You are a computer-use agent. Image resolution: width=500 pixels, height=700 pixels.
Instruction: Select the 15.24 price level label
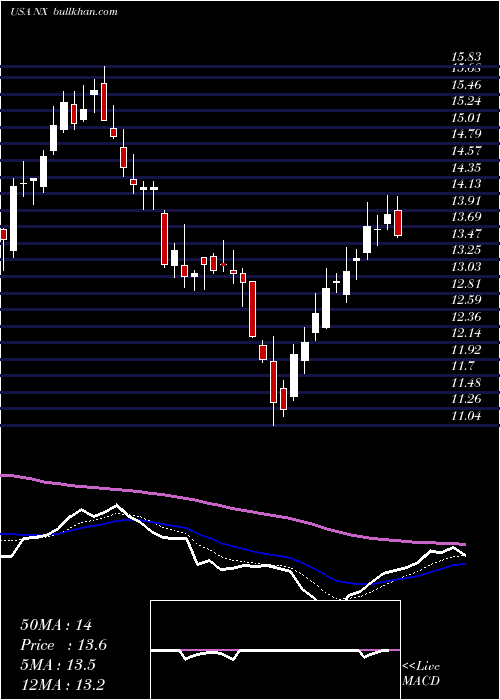click(x=466, y=101)
